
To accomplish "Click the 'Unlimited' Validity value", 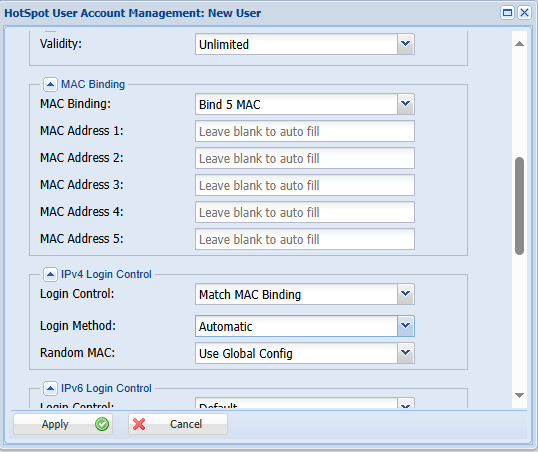I will pos(224,45).
